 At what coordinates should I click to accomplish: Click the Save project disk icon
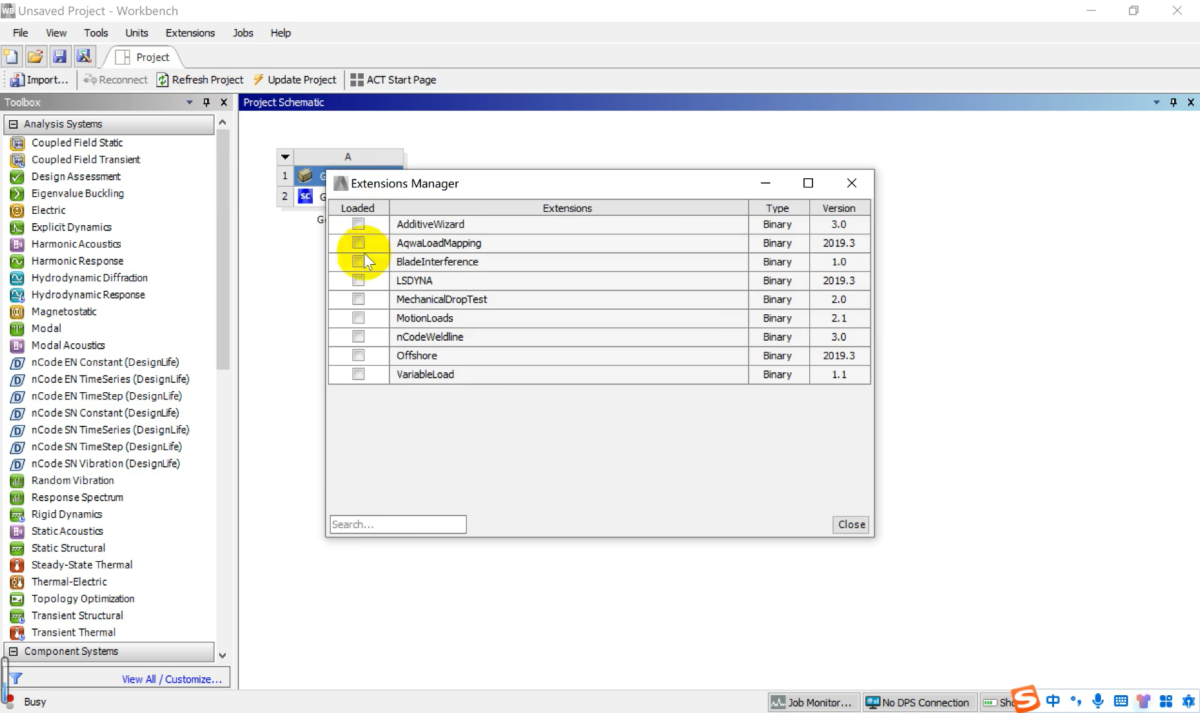click(x=59, y=57)
